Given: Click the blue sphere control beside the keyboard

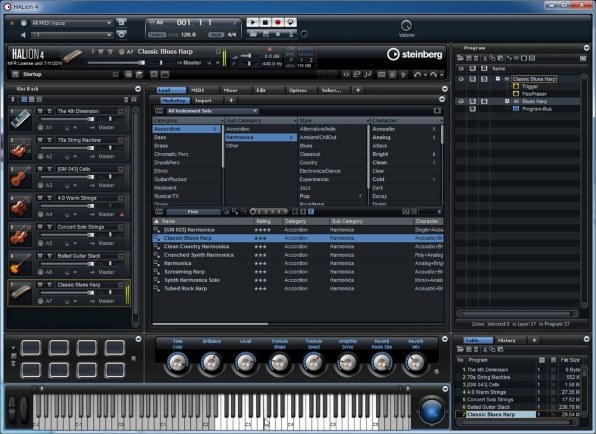Looking at the screenshot, I should [431, 411].
